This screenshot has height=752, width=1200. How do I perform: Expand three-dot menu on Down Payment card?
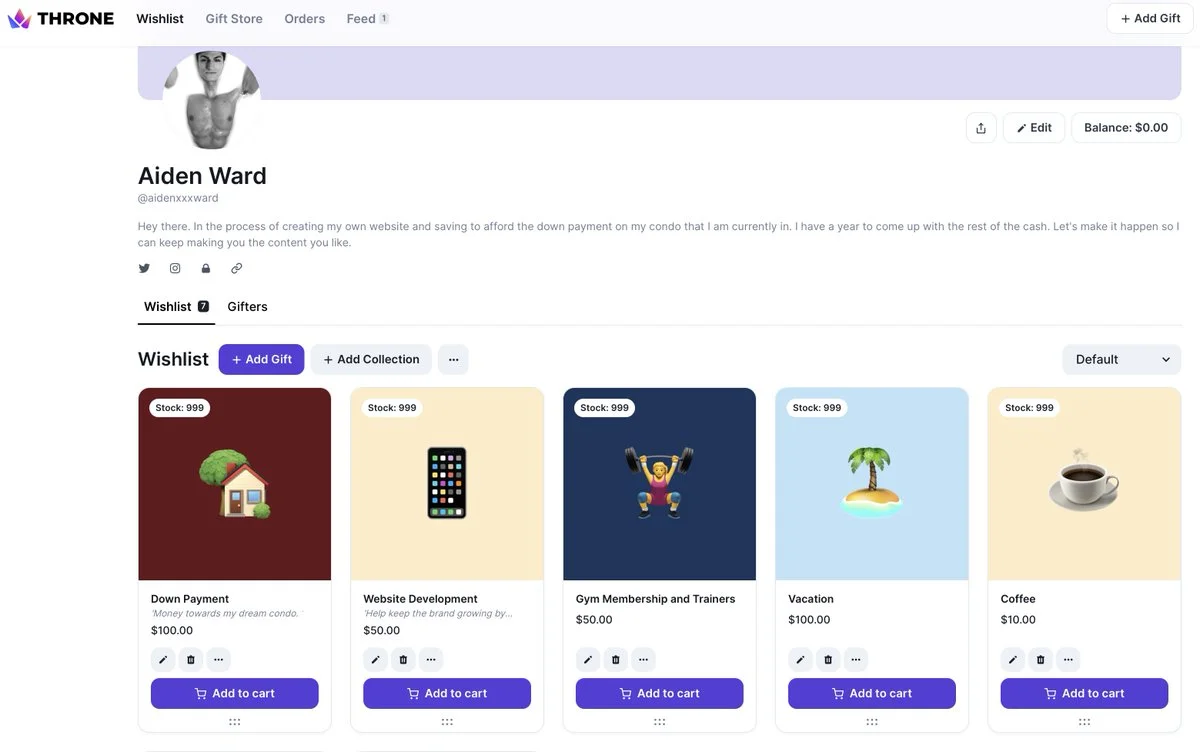[219, 659]
